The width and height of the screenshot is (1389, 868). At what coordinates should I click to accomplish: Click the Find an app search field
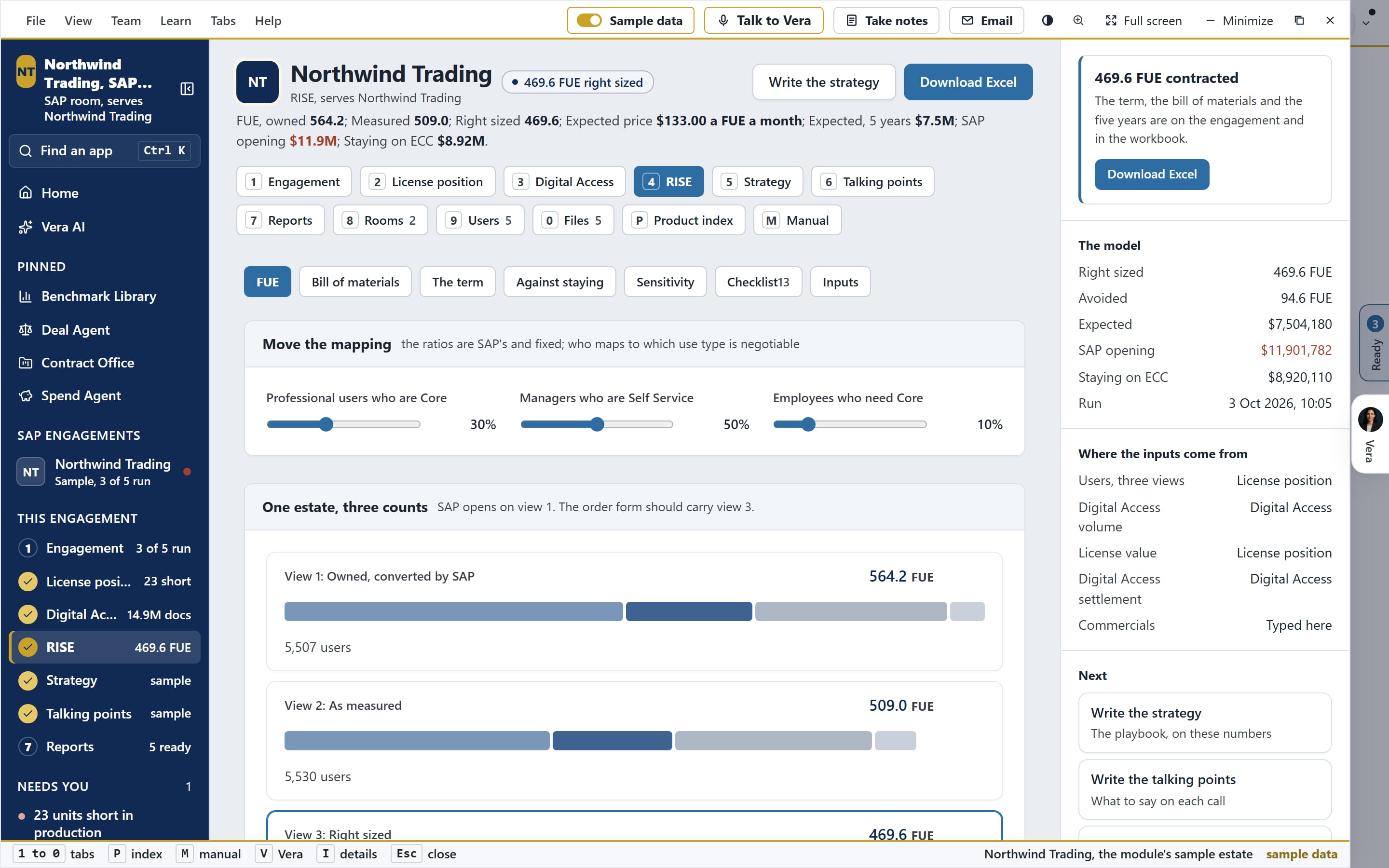pos(105,151)
